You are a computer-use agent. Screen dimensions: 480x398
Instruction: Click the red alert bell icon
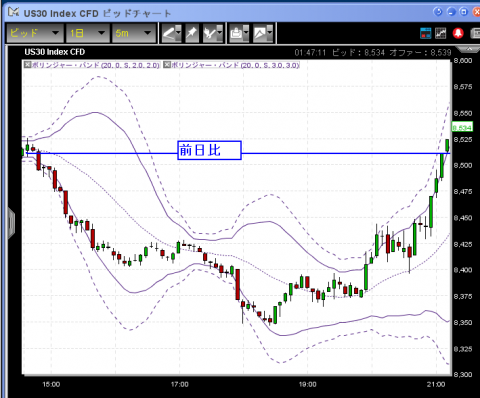point(458,33)
